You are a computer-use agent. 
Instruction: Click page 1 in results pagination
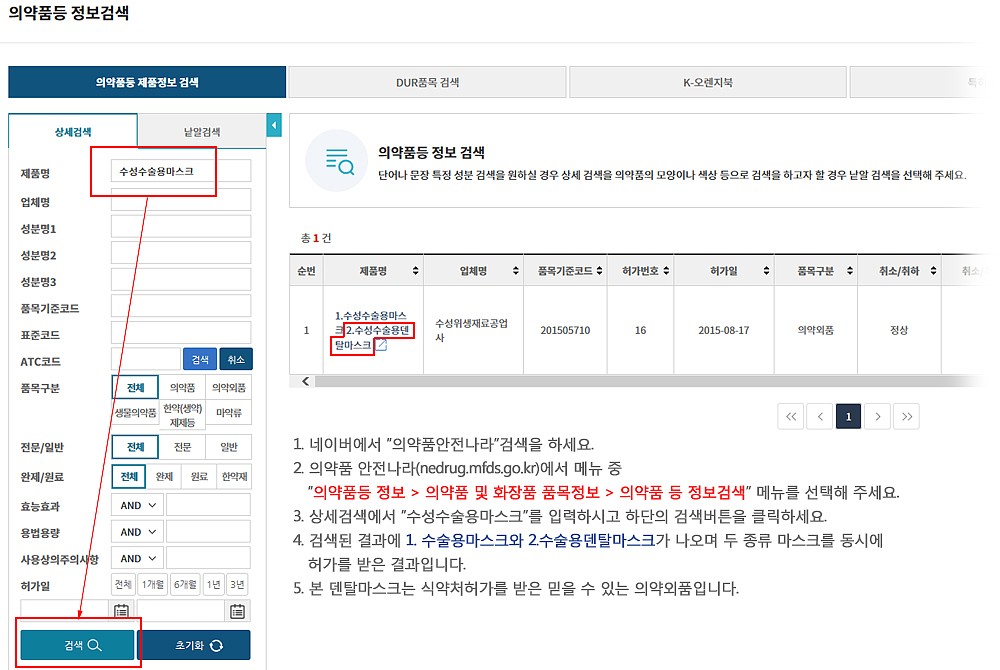[x=849, y=414]
